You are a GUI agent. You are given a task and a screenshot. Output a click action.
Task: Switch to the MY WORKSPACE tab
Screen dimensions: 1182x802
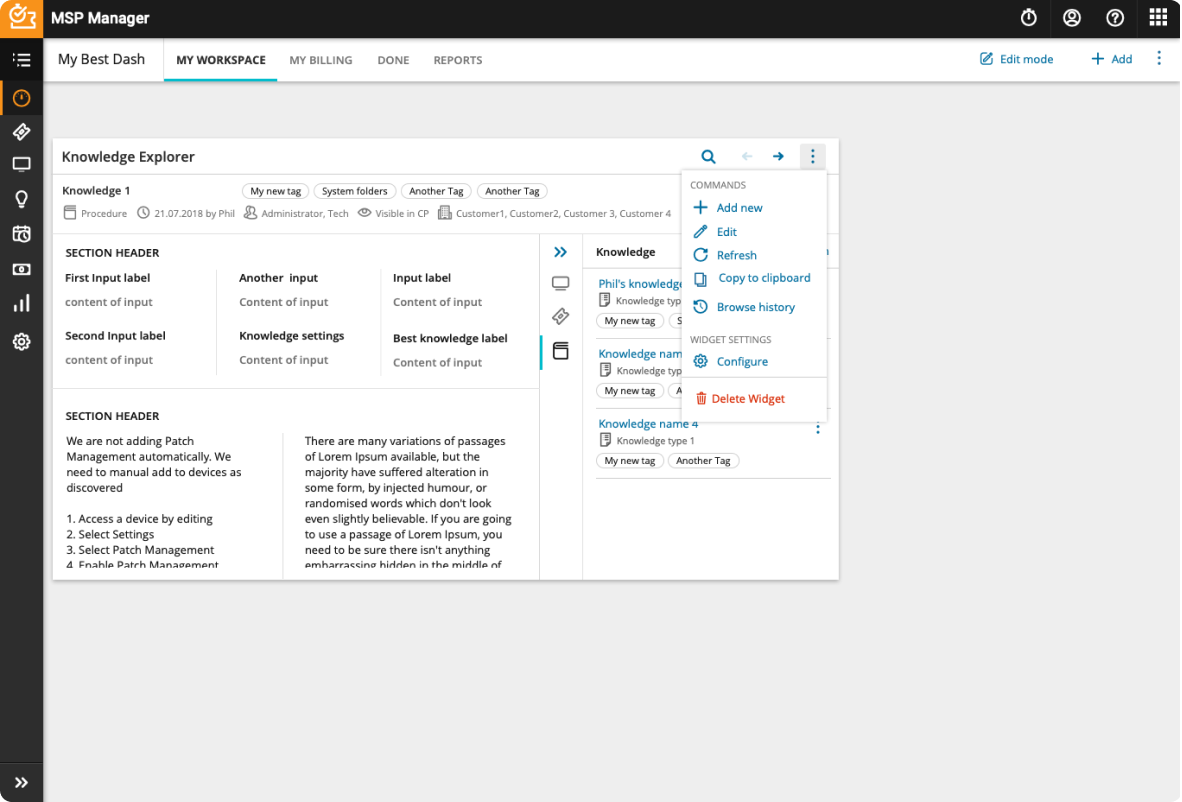click(x=221, y=60)
